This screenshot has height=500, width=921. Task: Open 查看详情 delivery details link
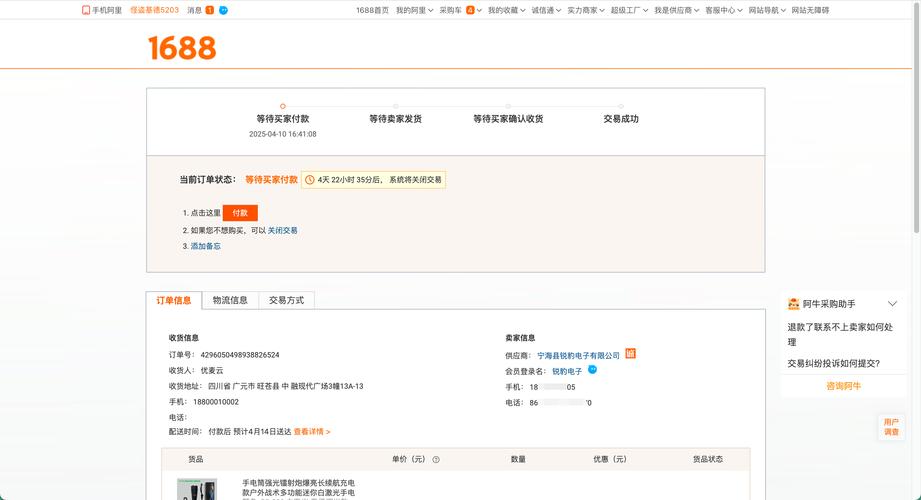[x=312, y=431]
